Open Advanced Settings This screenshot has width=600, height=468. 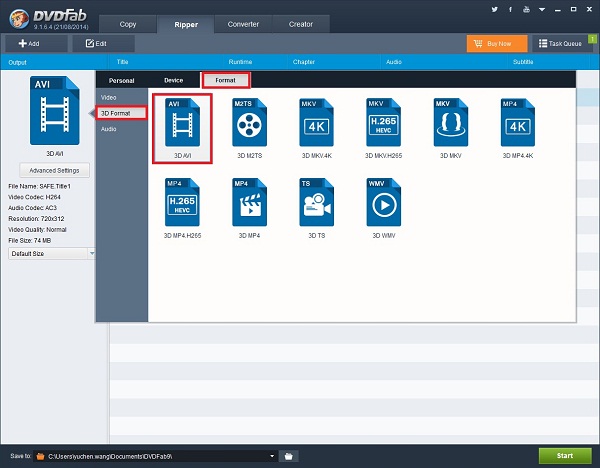[x=54, y=170]
